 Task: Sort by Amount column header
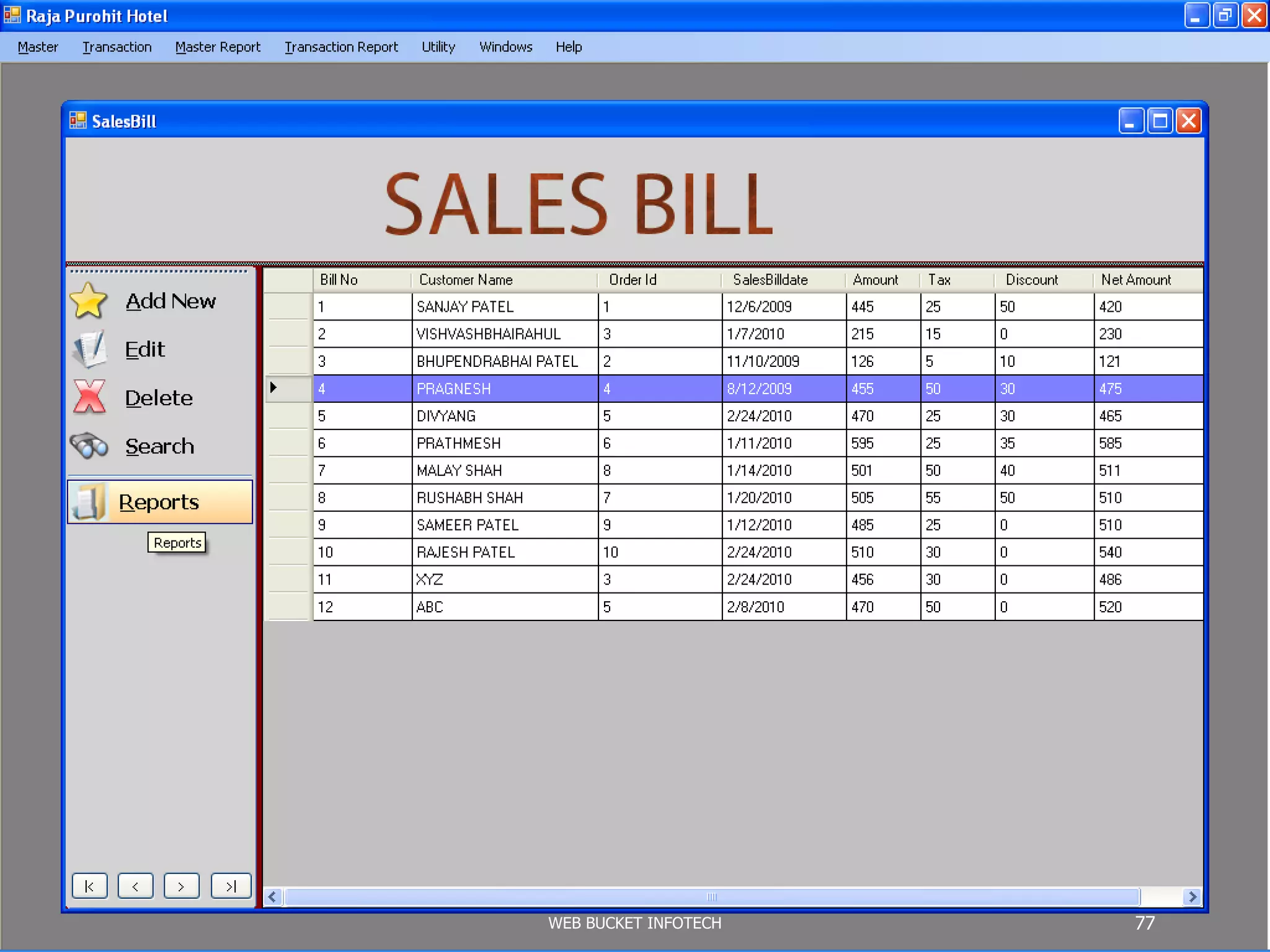(x=883, y=280)
